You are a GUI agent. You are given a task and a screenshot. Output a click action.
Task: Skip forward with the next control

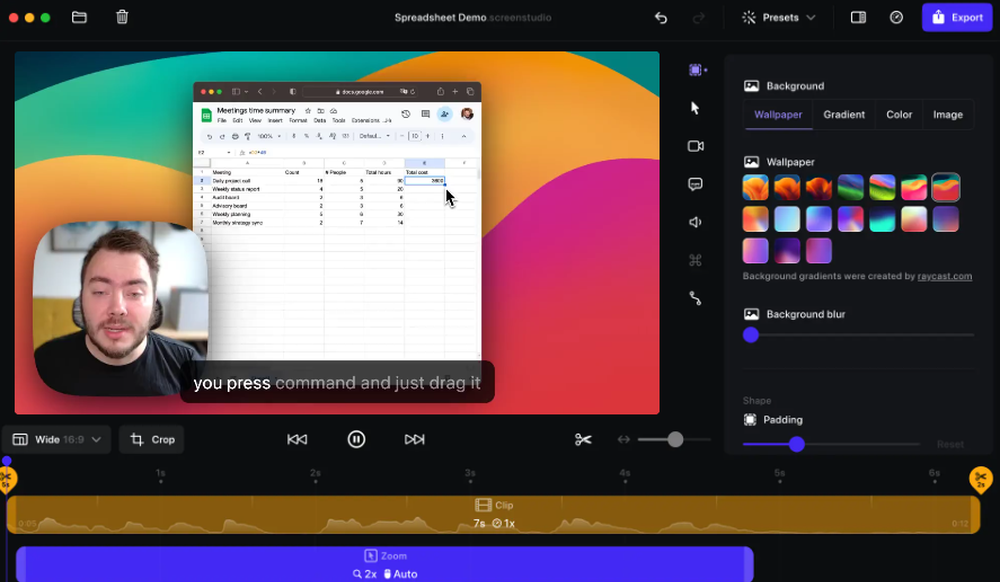[415, 439]
